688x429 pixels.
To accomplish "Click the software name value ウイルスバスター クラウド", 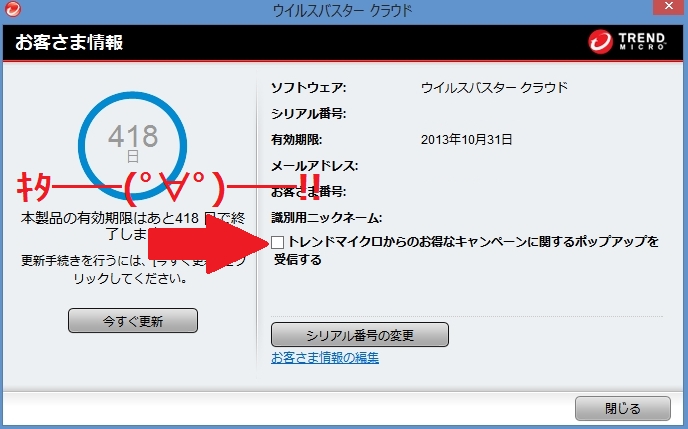I will coord(494,88).
